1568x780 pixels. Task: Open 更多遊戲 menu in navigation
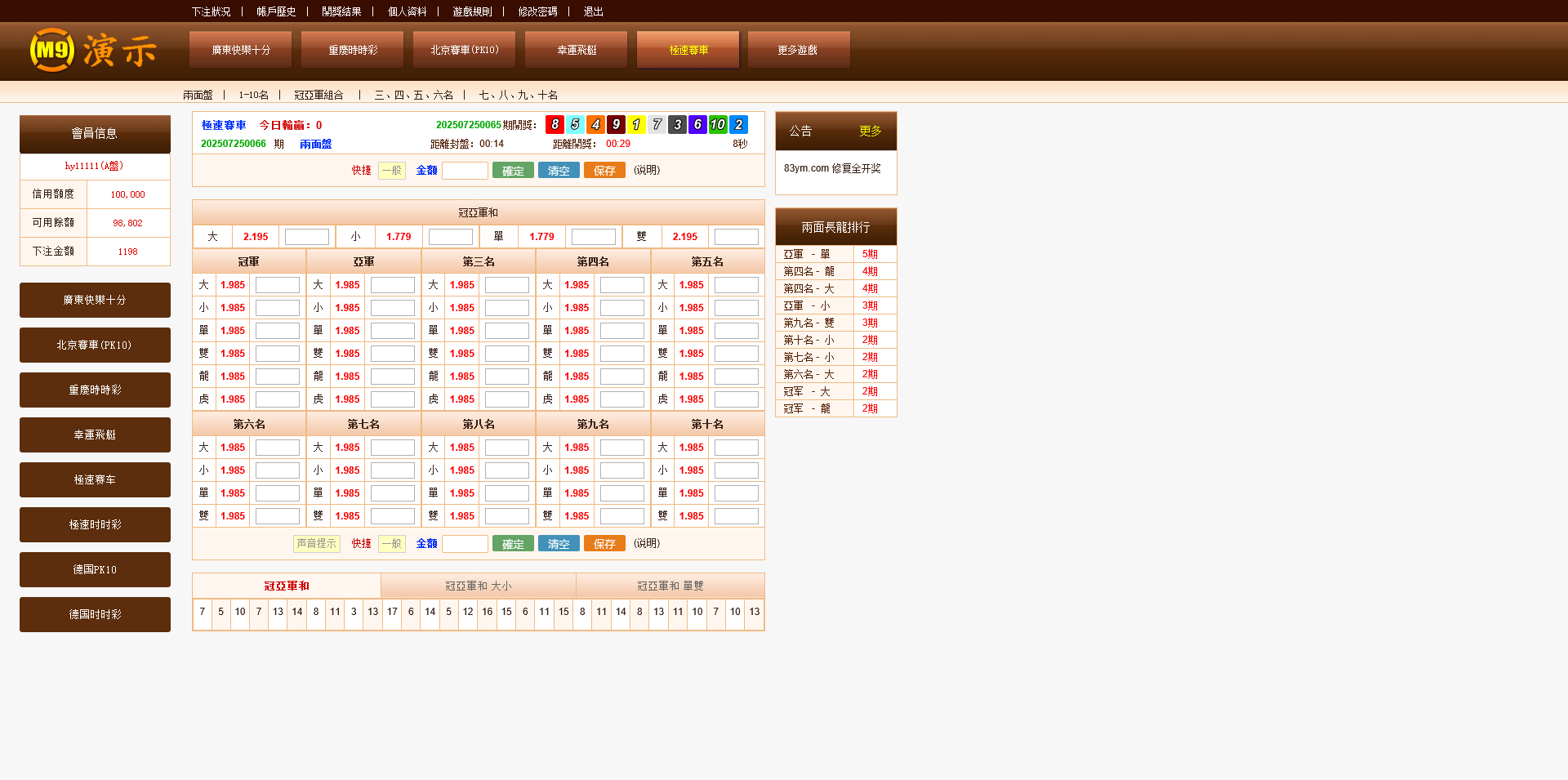[798, 50]
